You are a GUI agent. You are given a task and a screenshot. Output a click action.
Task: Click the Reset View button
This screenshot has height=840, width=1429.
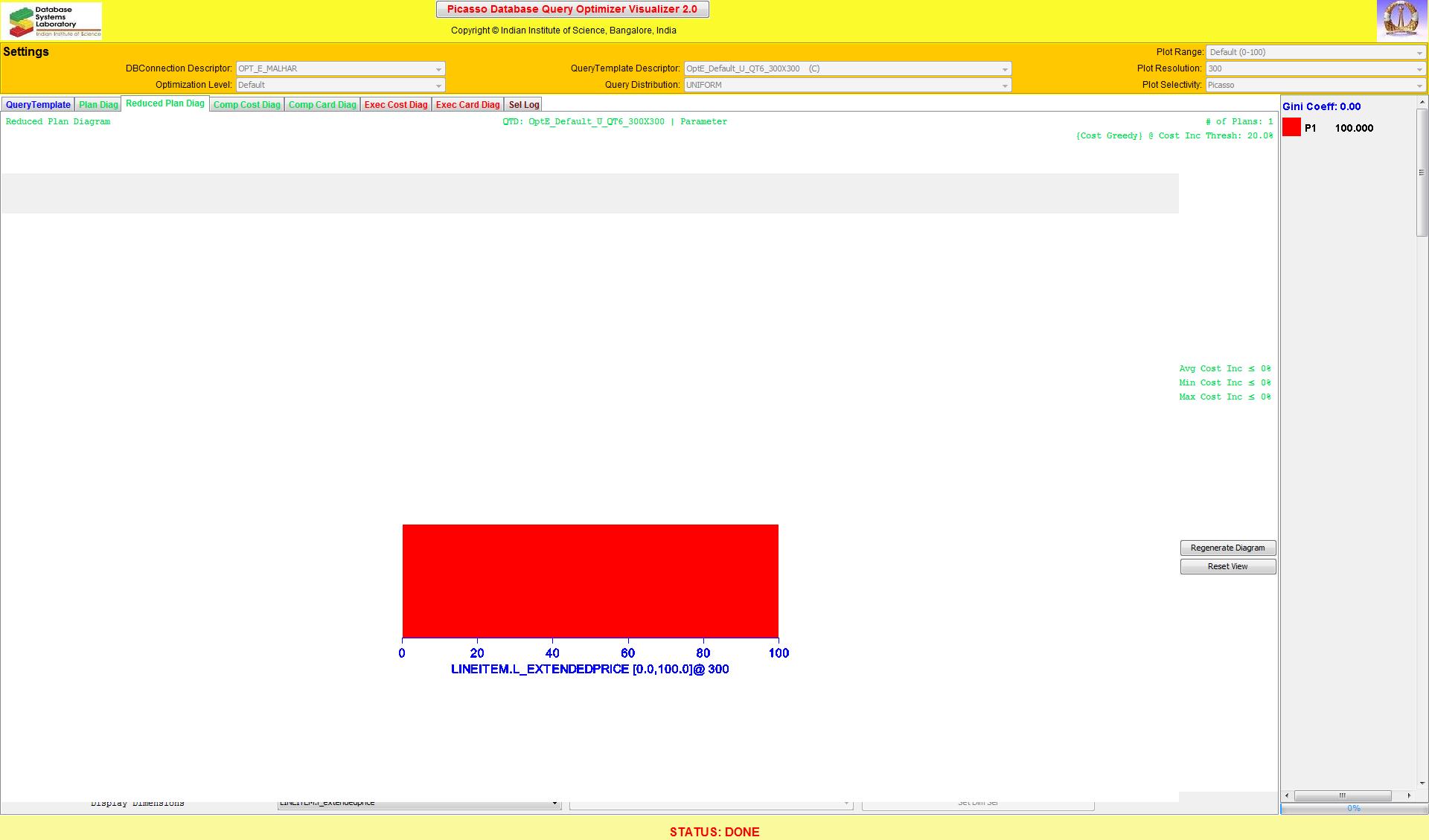pyautogui.click(x=1227, y=567)
